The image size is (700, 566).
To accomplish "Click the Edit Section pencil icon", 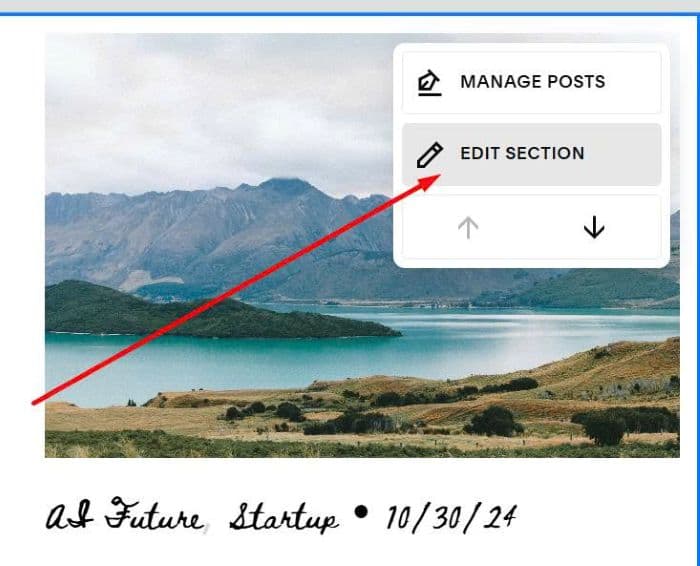I will (x=429, y=155).
